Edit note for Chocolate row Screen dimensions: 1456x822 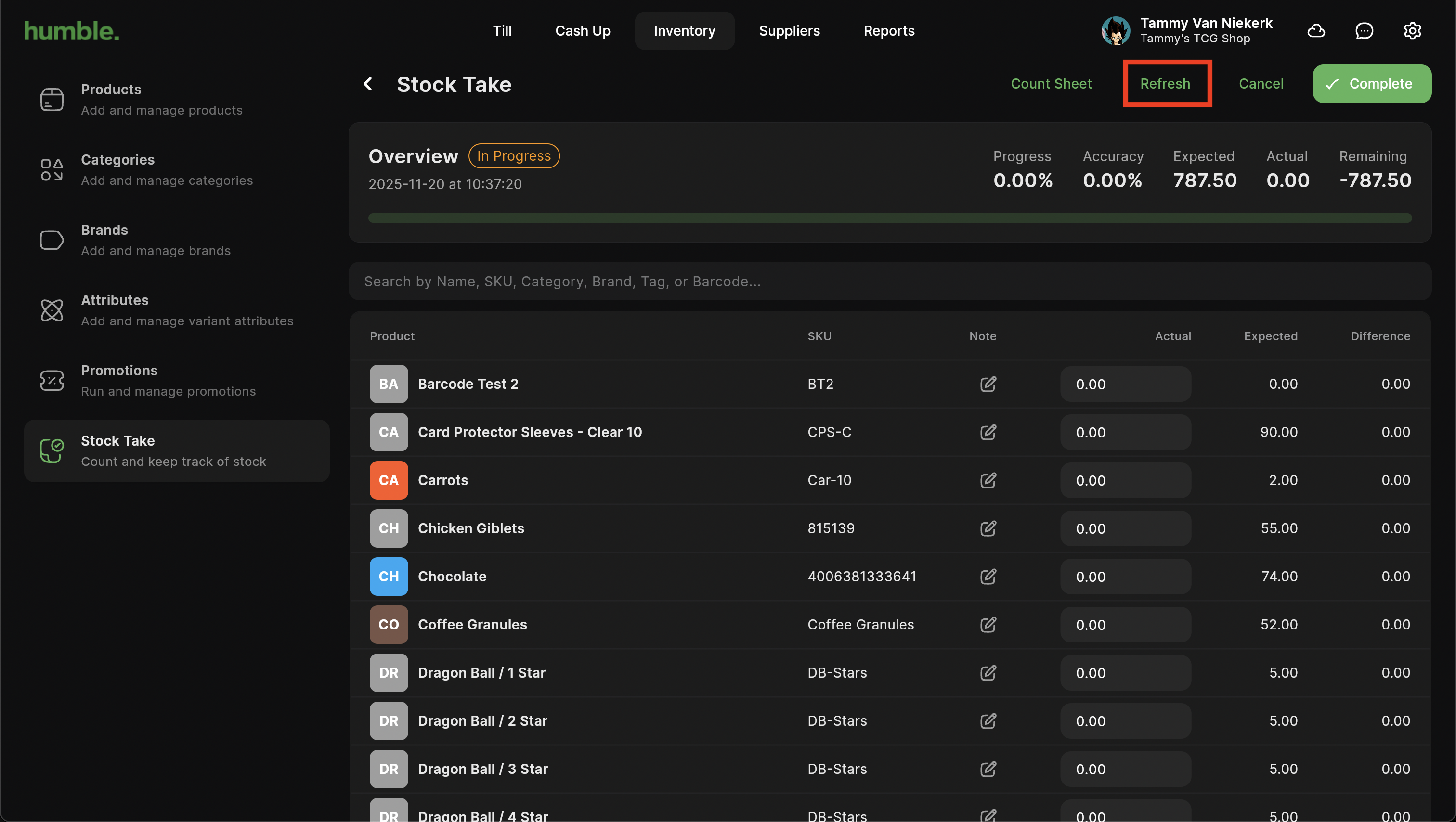pos(988,576)
